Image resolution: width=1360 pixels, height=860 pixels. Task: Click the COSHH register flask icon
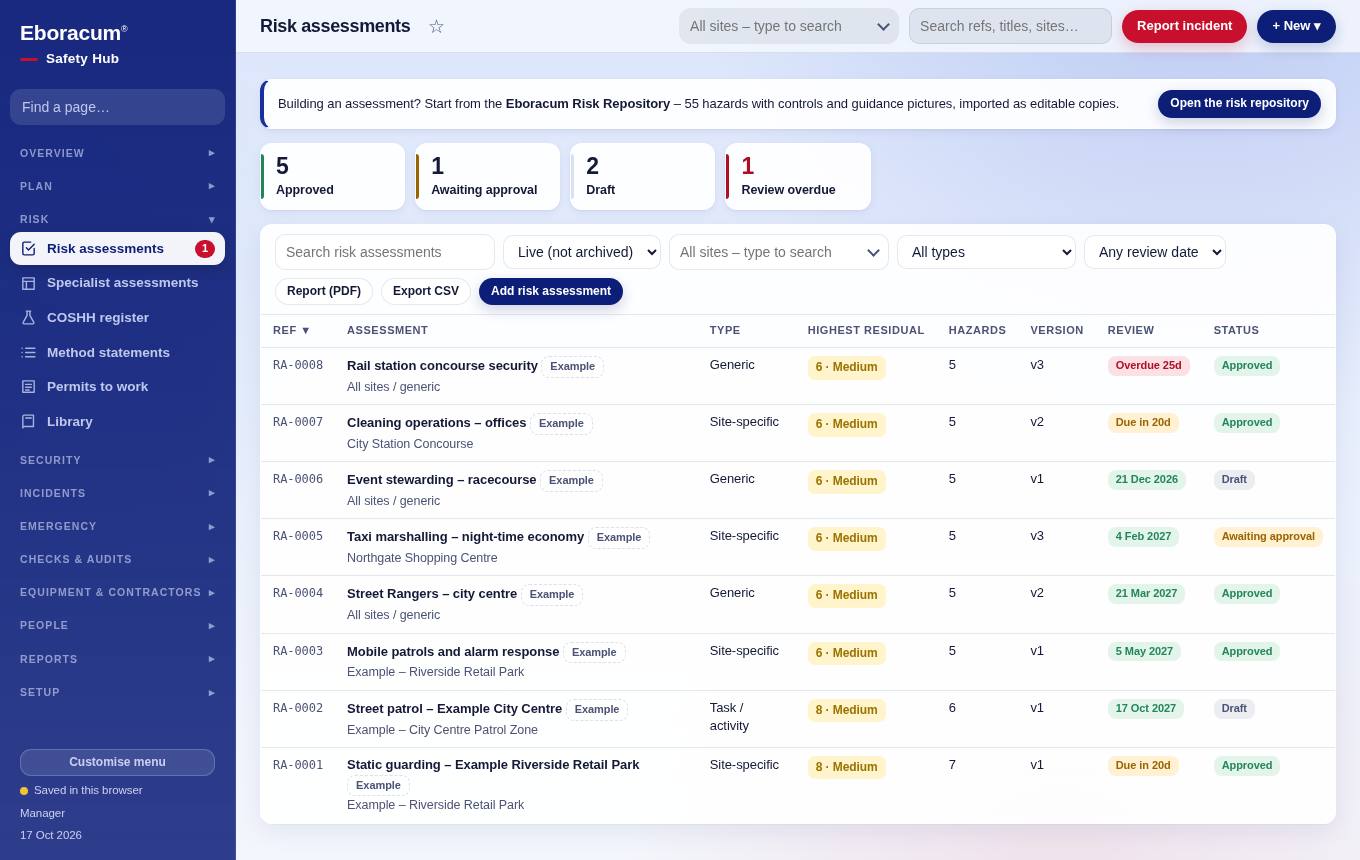pyautogui.click(x=28, y=318)
